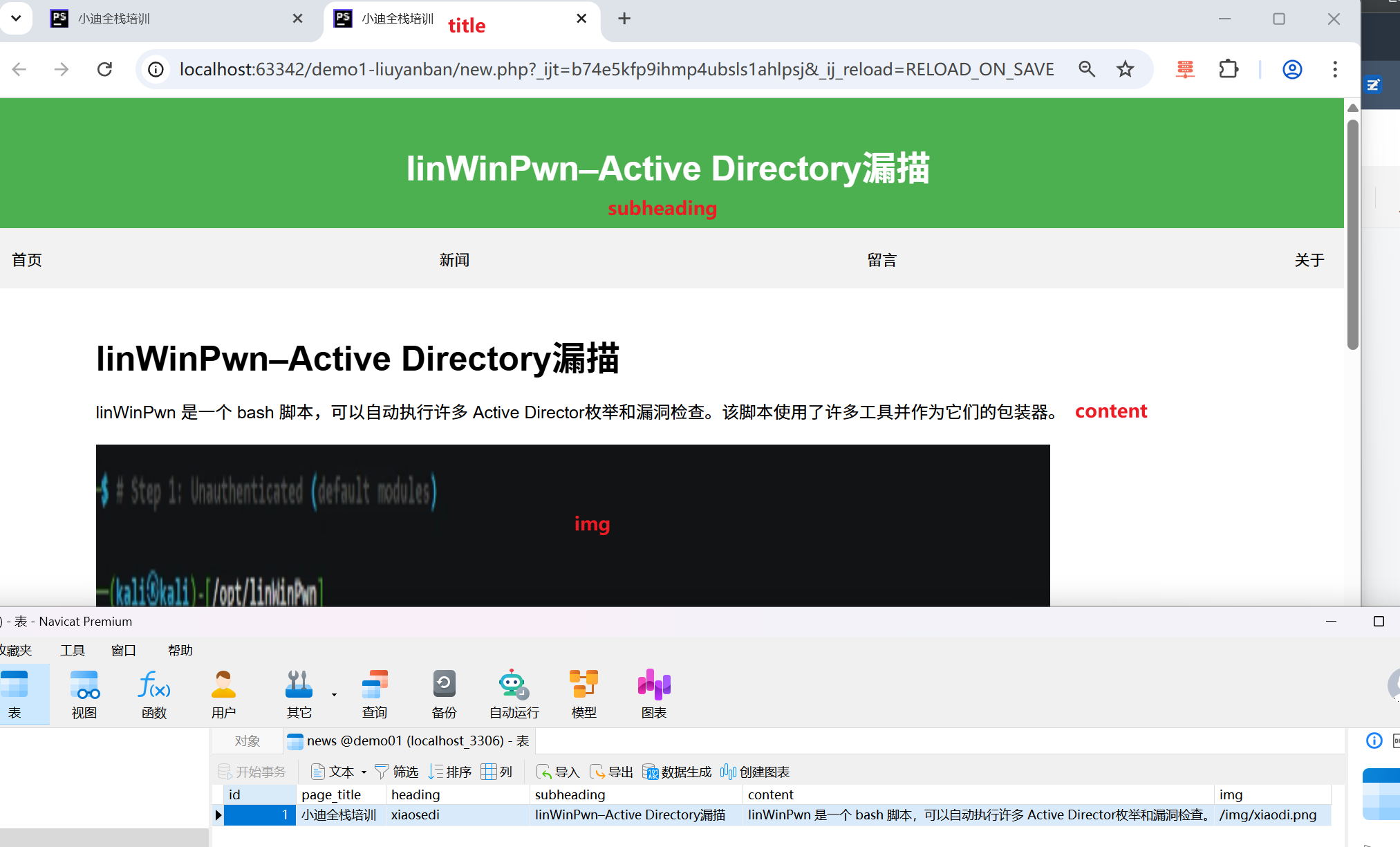Bookmark page with the star icon
1400x847 pixels.
(1125, 69)
